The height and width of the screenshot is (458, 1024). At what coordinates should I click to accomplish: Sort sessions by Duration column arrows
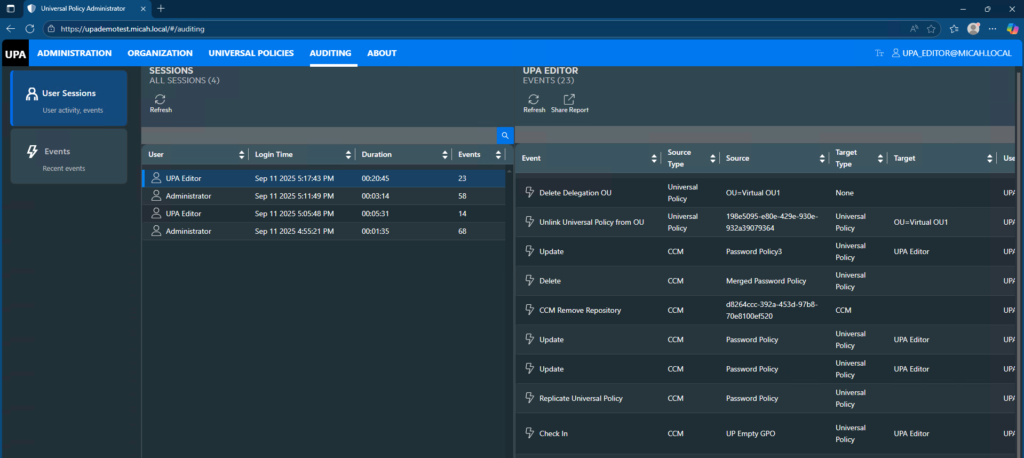click(x=443, y=155)
